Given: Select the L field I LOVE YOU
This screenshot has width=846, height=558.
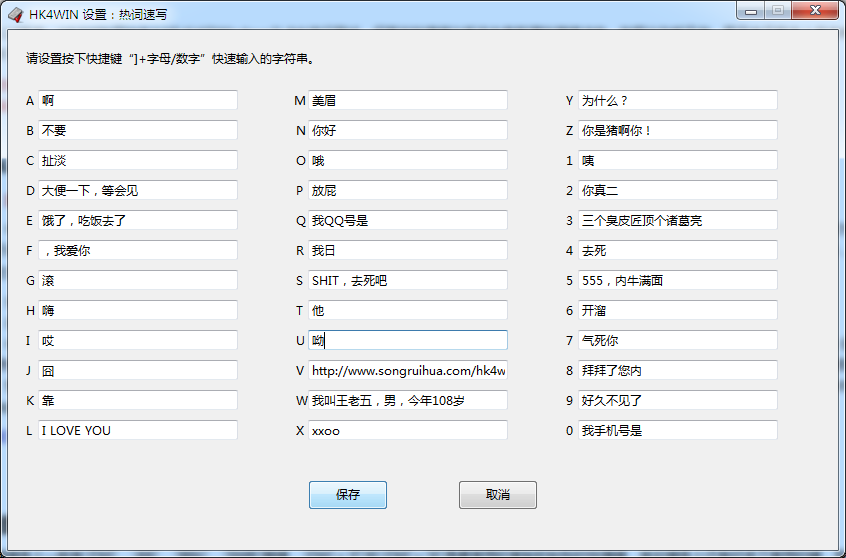Looking at the screenshot, I should [138, 431].
